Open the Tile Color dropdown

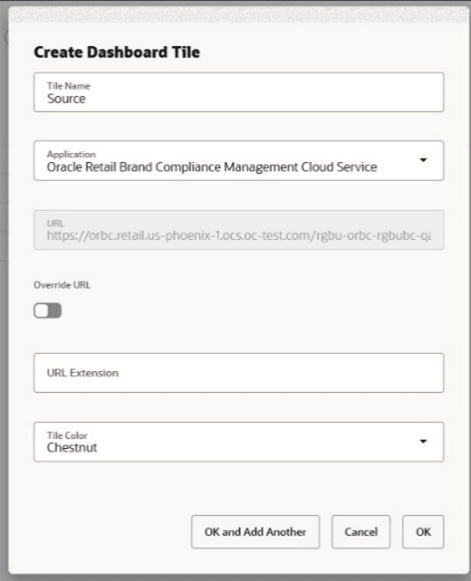pyautogui.click(x=239, y=442)
